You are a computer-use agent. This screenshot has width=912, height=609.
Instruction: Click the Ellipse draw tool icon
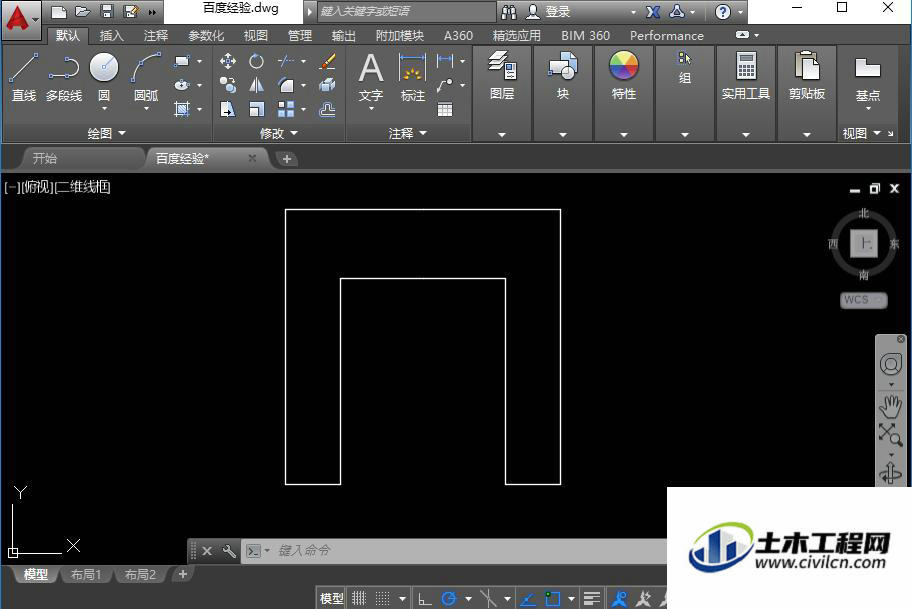pyautogui.click(x=182, y=85)
